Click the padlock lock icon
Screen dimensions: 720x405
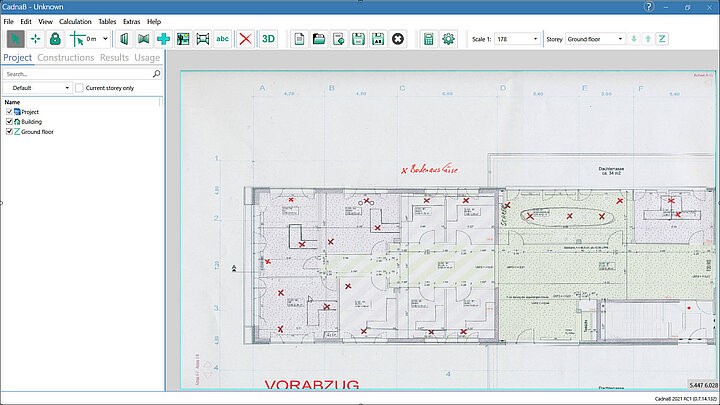coord(55,39)
